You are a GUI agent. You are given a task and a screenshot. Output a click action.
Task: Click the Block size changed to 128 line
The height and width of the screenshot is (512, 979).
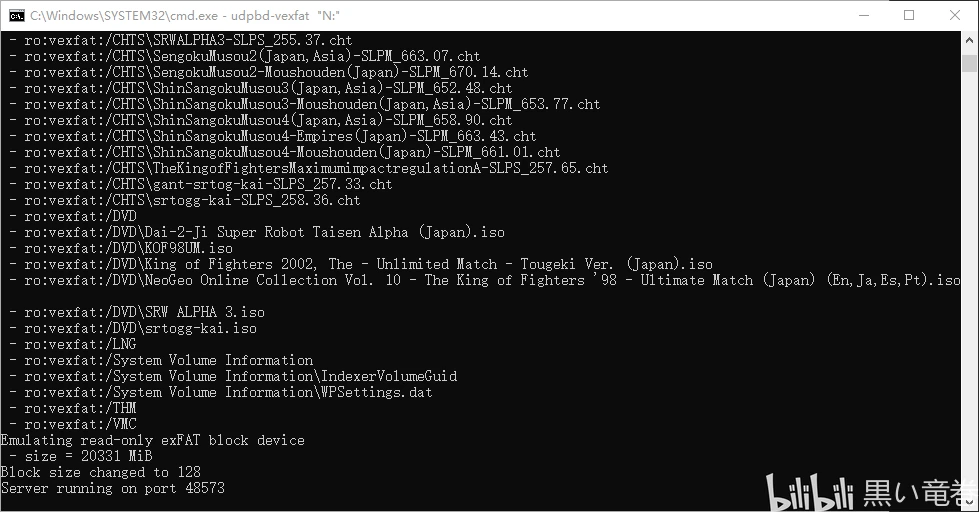coord(101,472)
